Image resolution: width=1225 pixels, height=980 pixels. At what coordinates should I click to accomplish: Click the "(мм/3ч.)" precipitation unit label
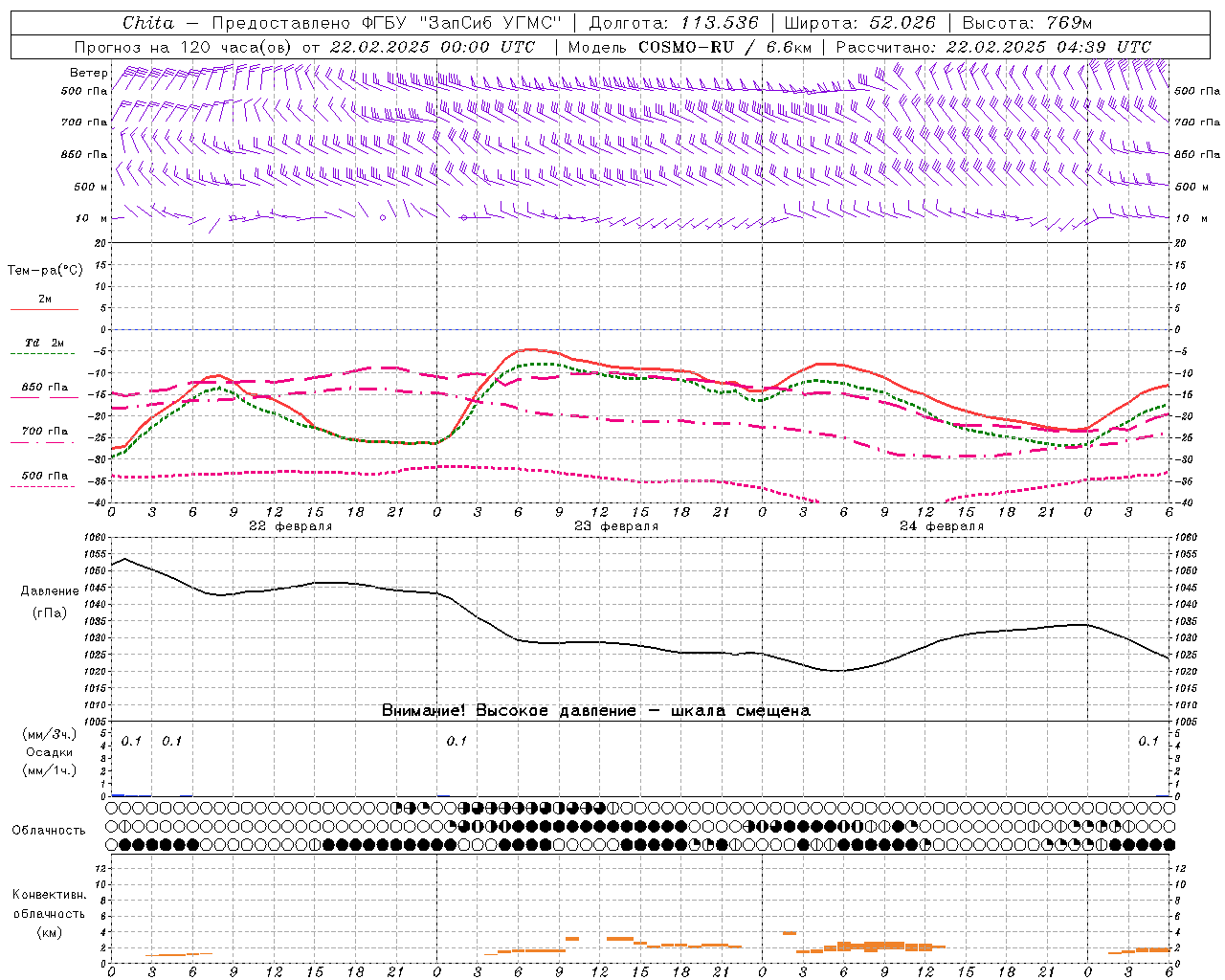[49, 734]
